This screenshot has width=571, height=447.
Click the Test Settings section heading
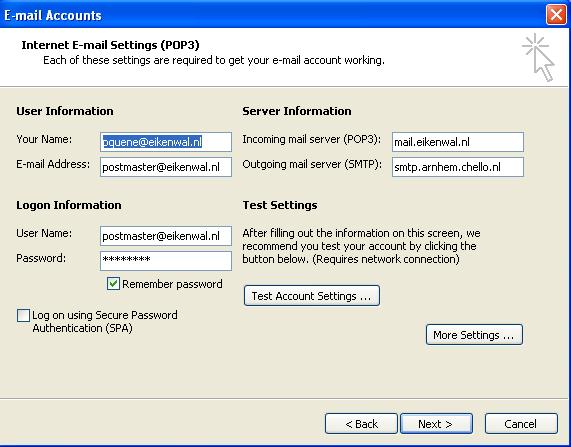(x=280, y=205)
